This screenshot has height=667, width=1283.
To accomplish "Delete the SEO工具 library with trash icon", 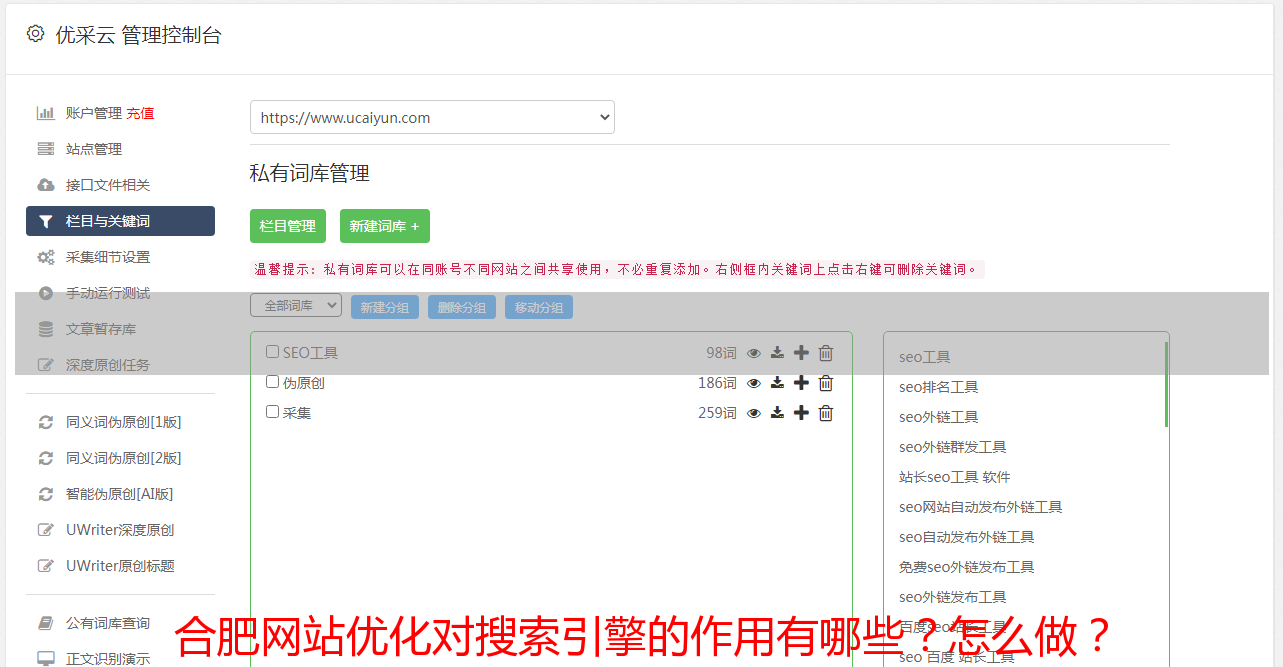I will pos(826,353).
